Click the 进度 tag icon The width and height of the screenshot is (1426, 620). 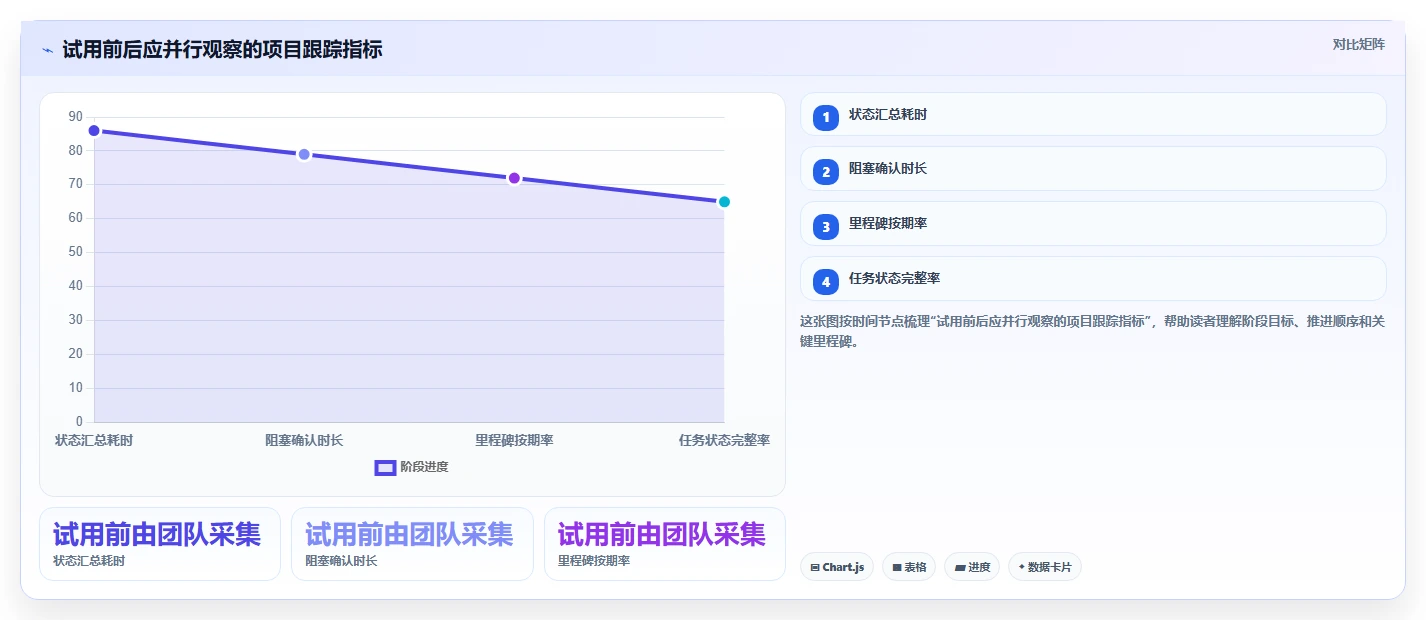pyautogui.click(x=960, y=568)
